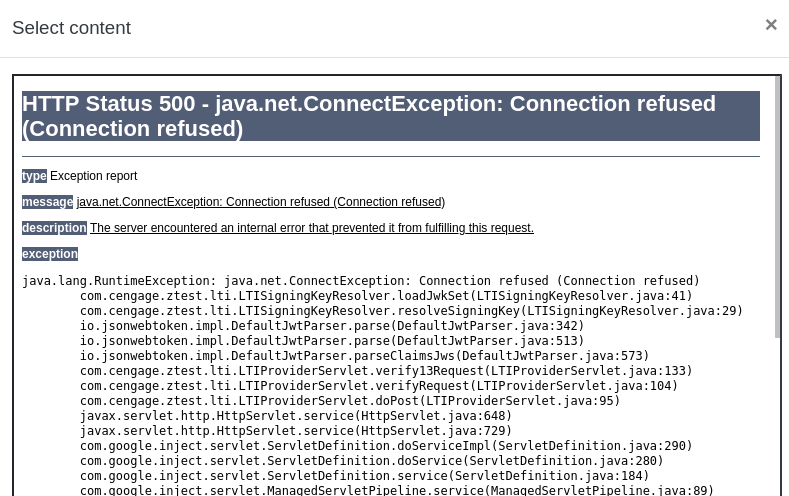Viewport: 789px width, 496px height.
Task: Click the ManagedServletPipeline.service line
Action: point(397,490)
